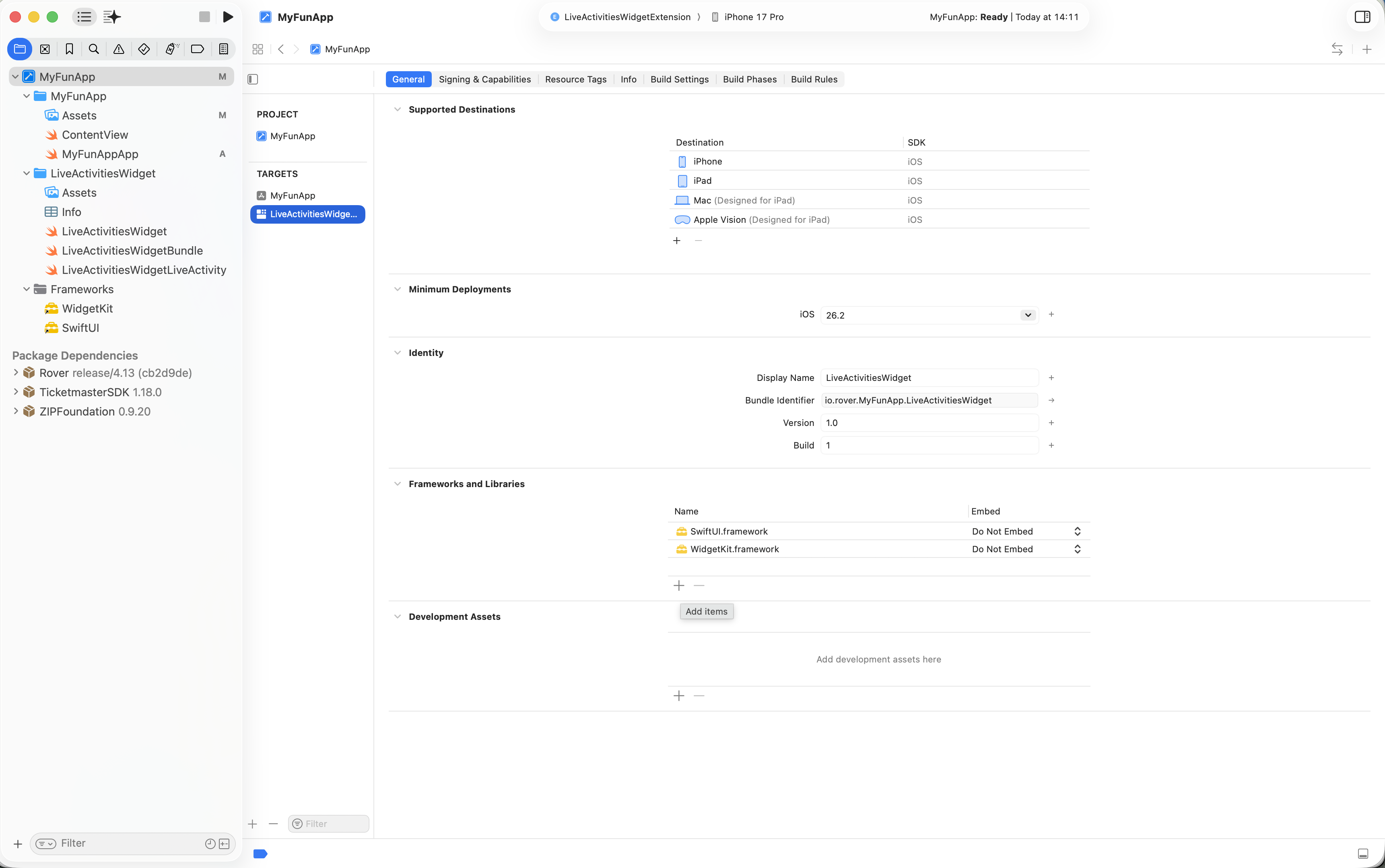1385x868 pixels.
Task: Click the Add items button
Action: [706, 611]
